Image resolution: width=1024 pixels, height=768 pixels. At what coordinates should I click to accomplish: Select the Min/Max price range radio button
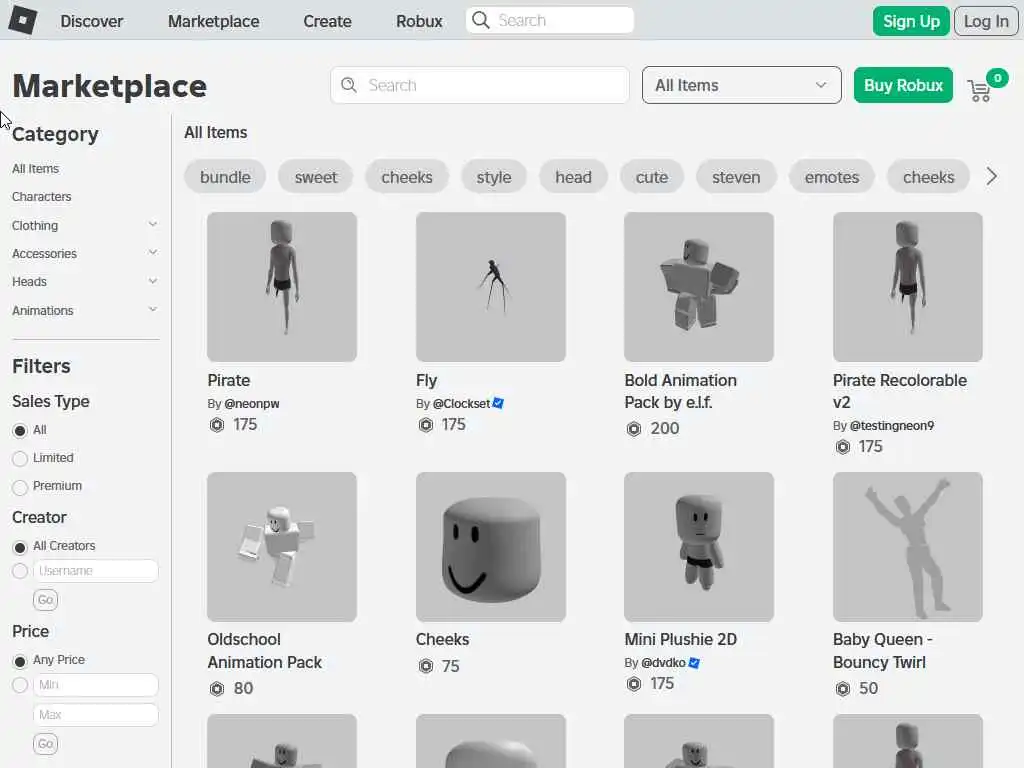point(20,685)
